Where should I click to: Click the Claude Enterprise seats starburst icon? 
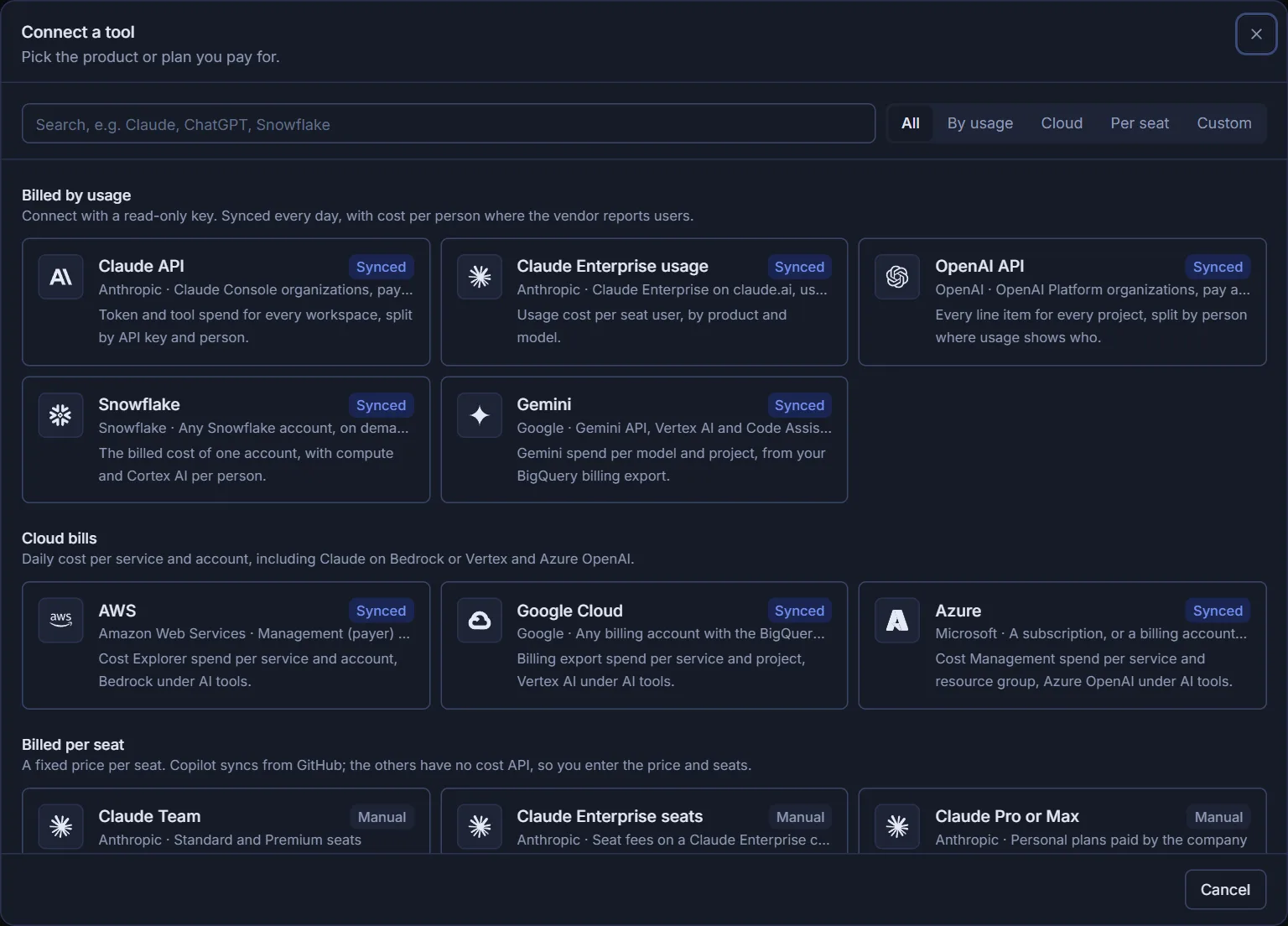[480, 827]
